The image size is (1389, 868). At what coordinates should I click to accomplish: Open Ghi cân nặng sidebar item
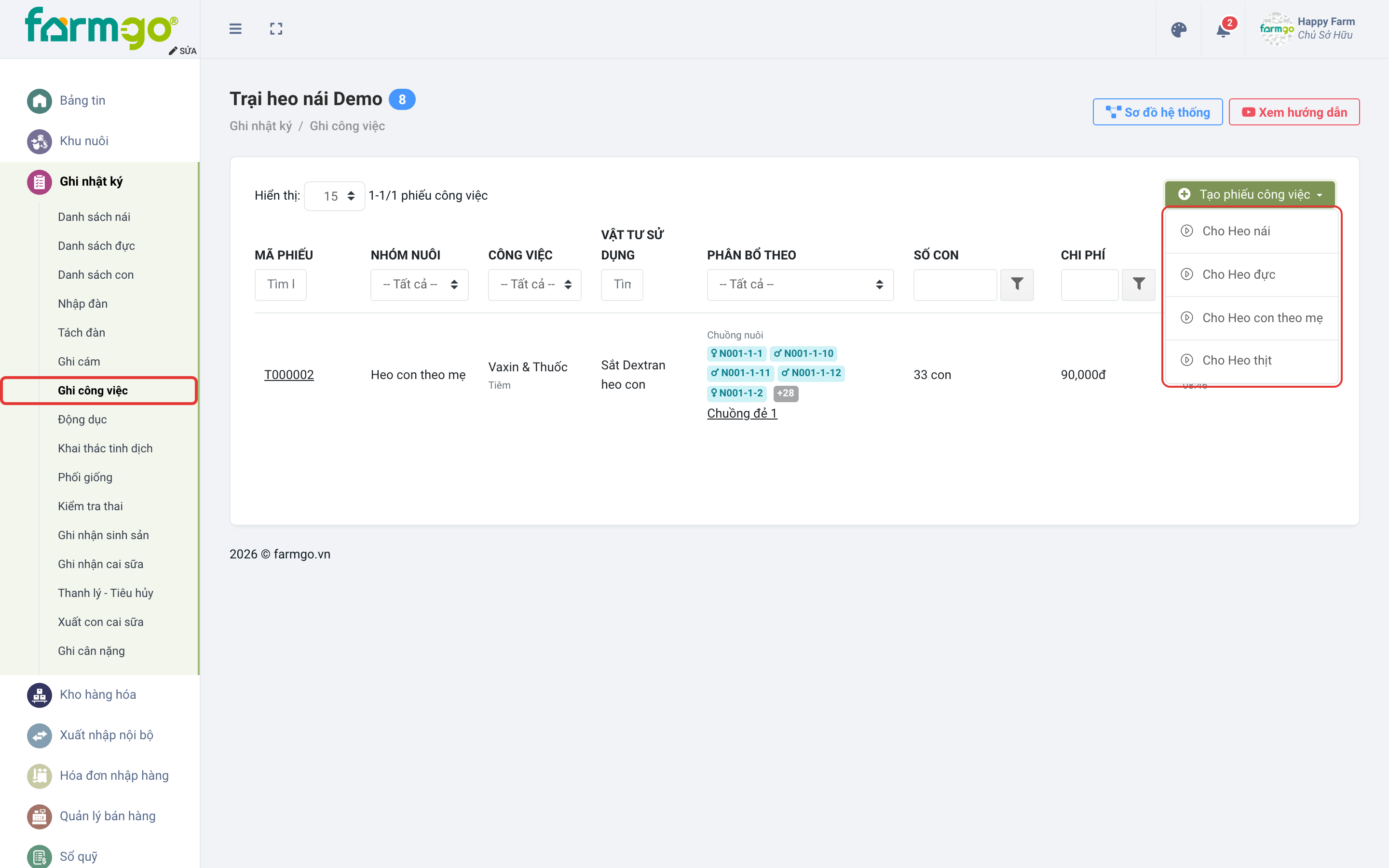(x=91, y=651)
